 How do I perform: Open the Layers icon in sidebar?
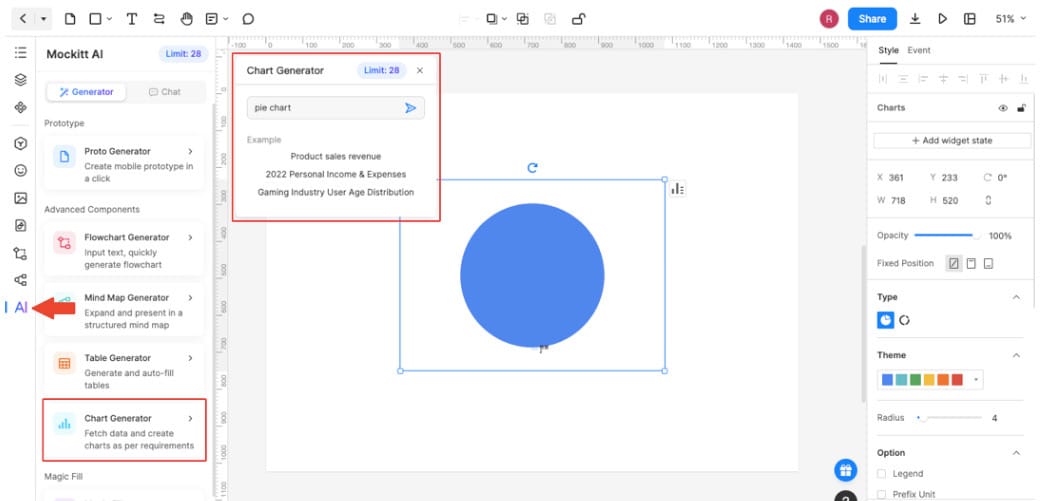click(21, 80)
